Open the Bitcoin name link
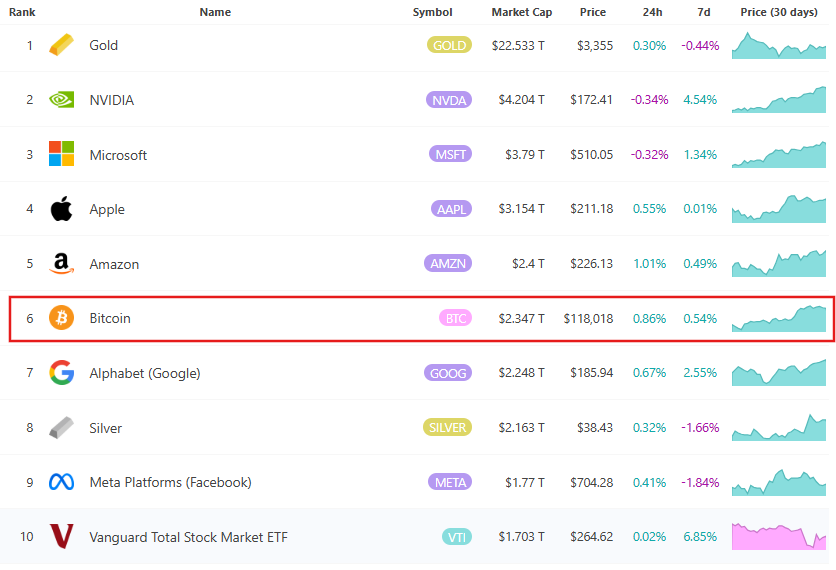836x570 pixels. [x=110, y=318]
